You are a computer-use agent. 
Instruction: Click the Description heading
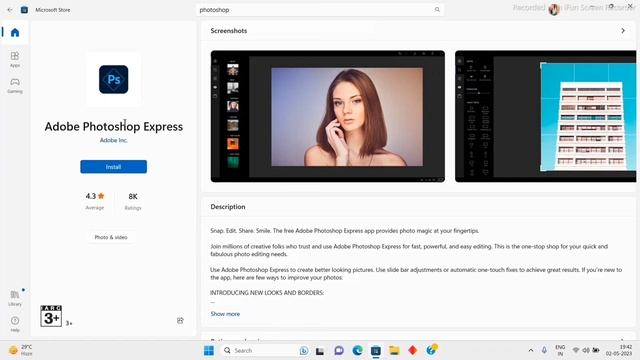[228, 207]
